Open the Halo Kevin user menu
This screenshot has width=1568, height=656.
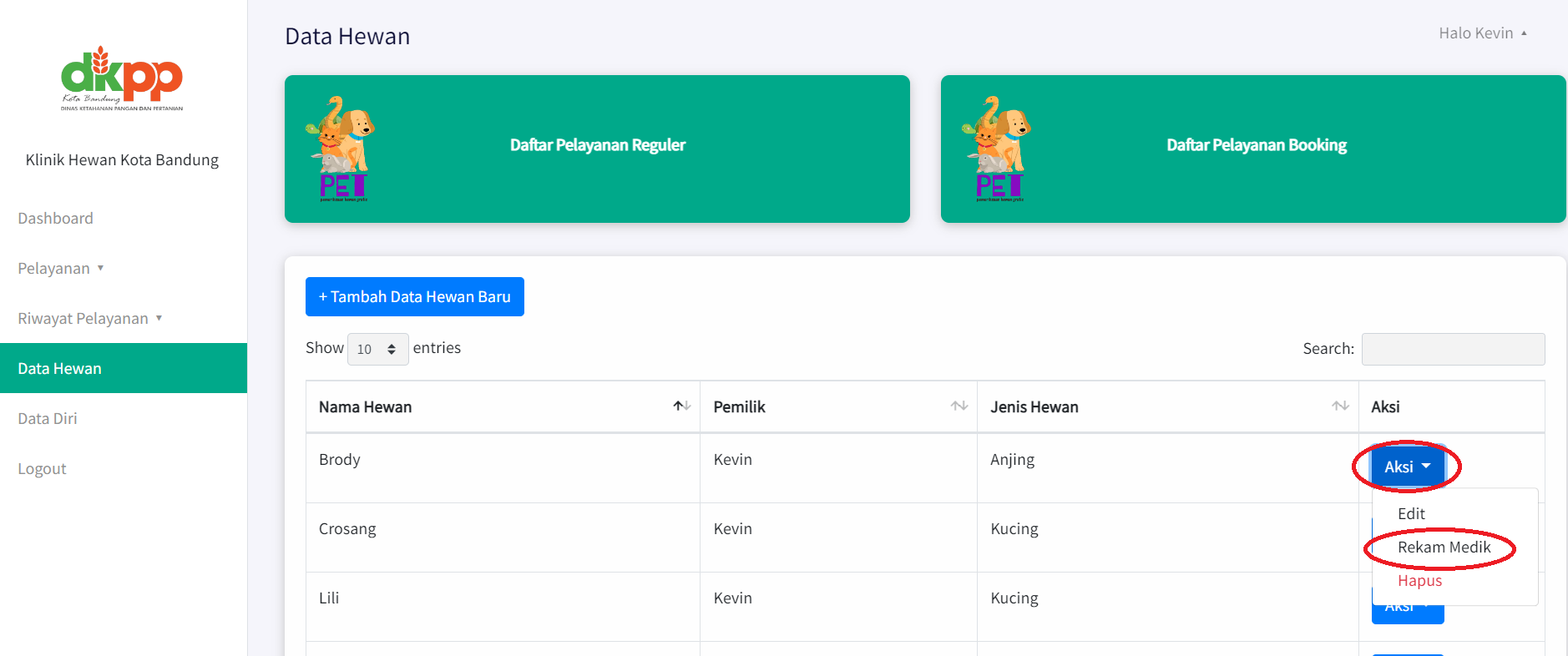click(x=1482, y=33)
